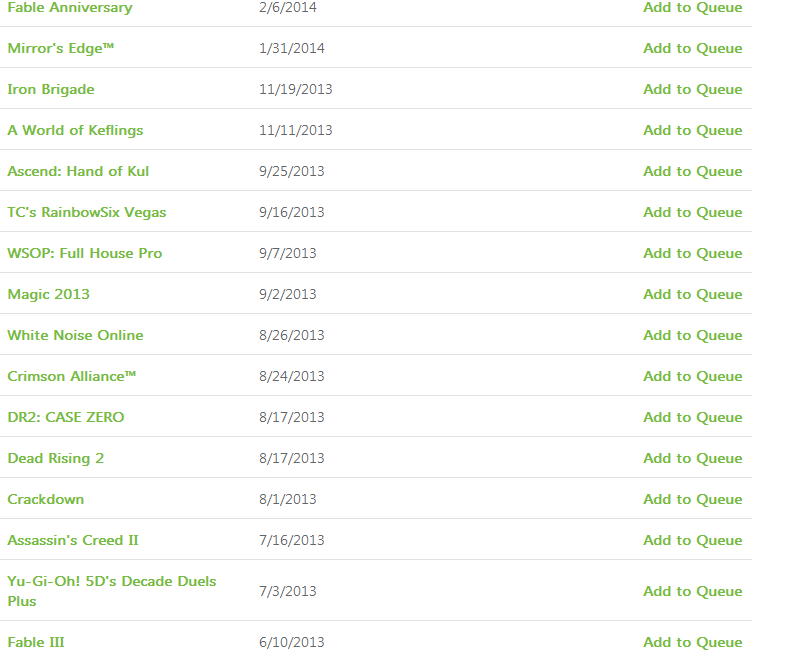Add Fable III to the queue
The image size is (796, 656).
coord(692,642)
